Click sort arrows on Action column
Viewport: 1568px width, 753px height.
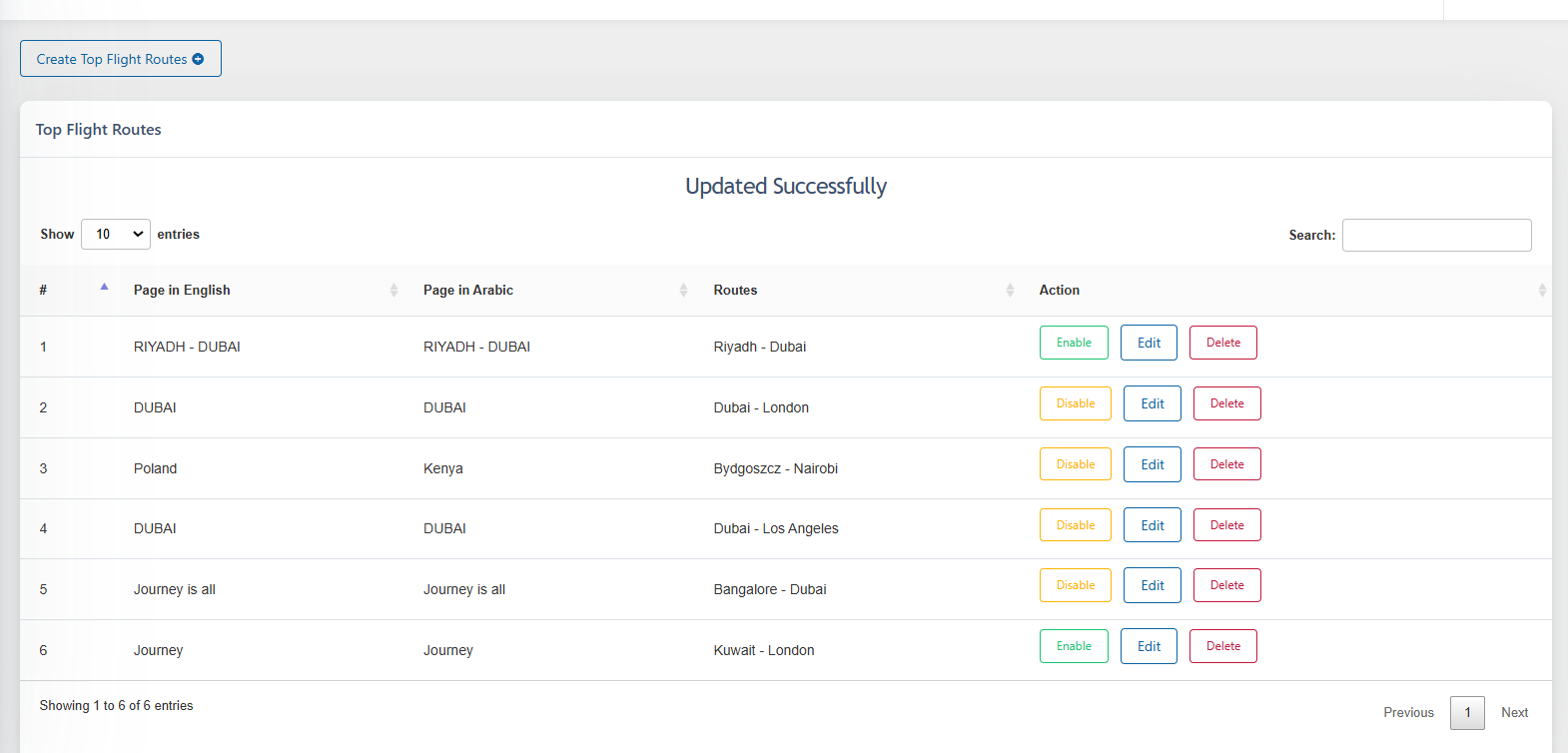[1542, 290]
